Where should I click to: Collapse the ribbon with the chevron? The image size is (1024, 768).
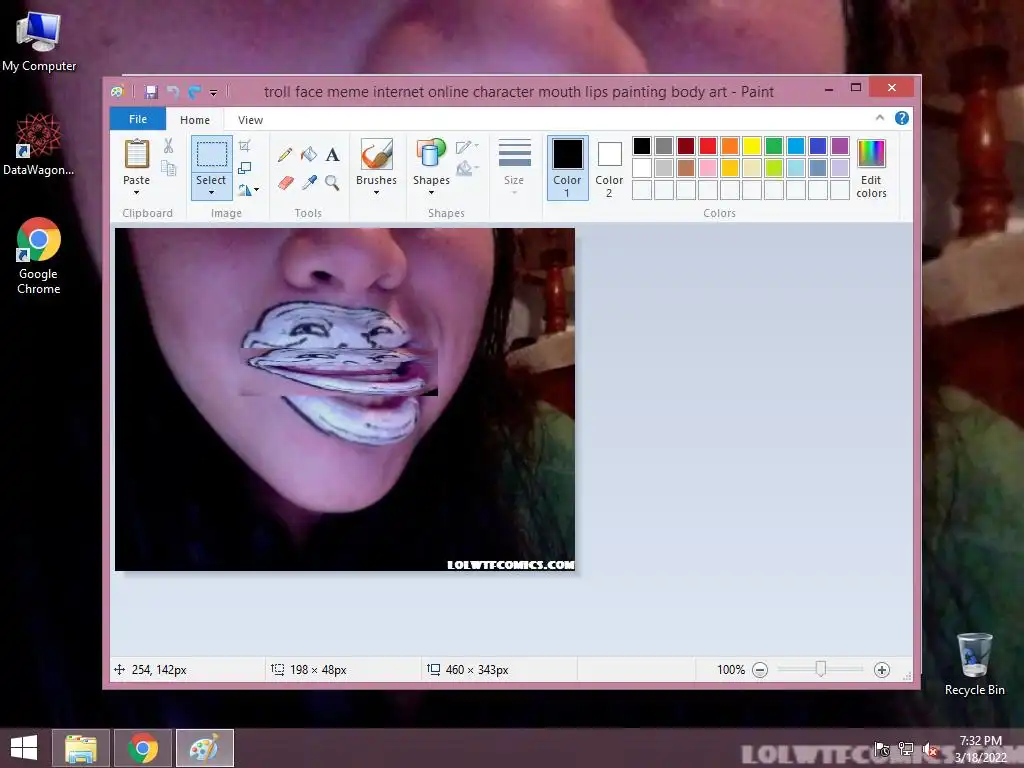point(880,118)
